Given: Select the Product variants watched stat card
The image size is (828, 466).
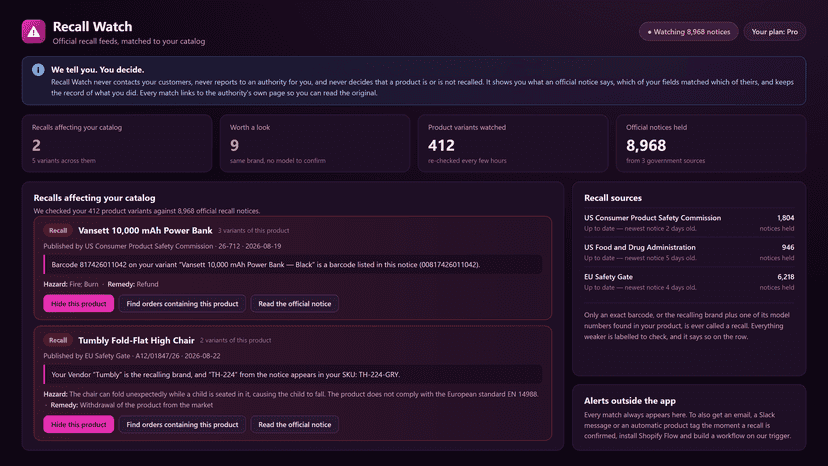Looking at the screenshot, I should tap(513, 143).
